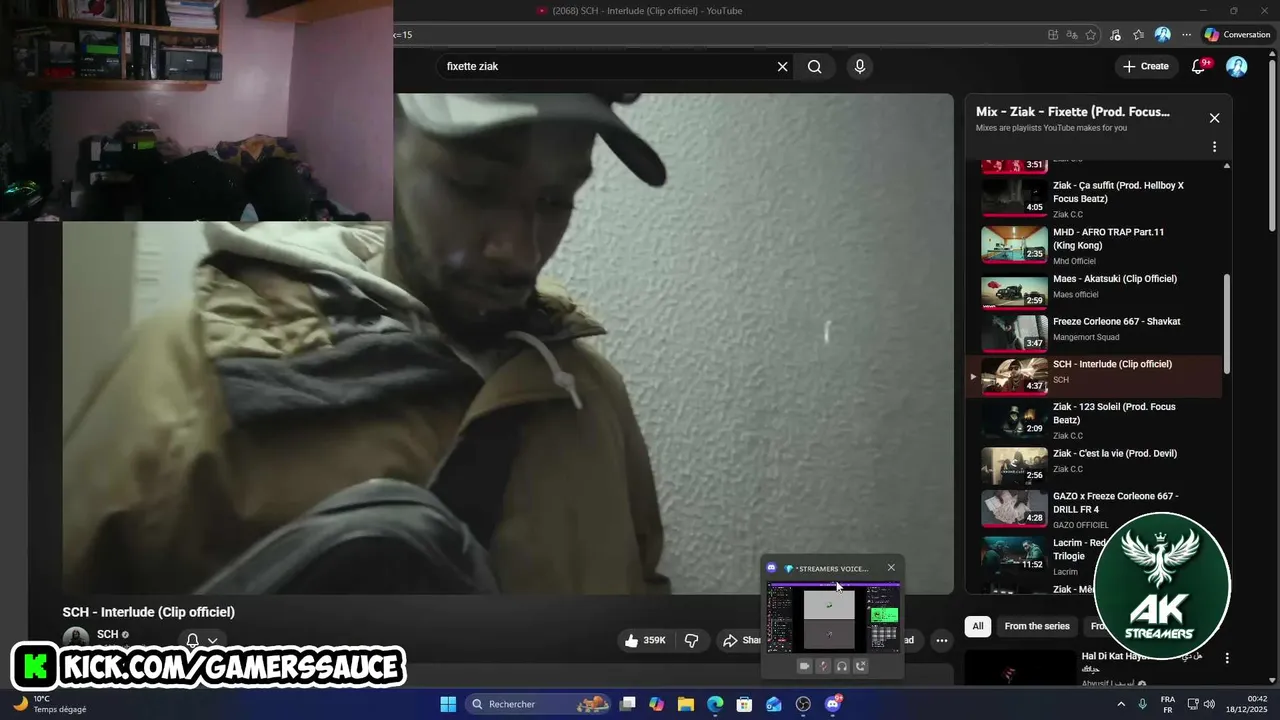Select the 'All' filter chip
Screen dimensions: 1280x720
click(x=978, y=626)
